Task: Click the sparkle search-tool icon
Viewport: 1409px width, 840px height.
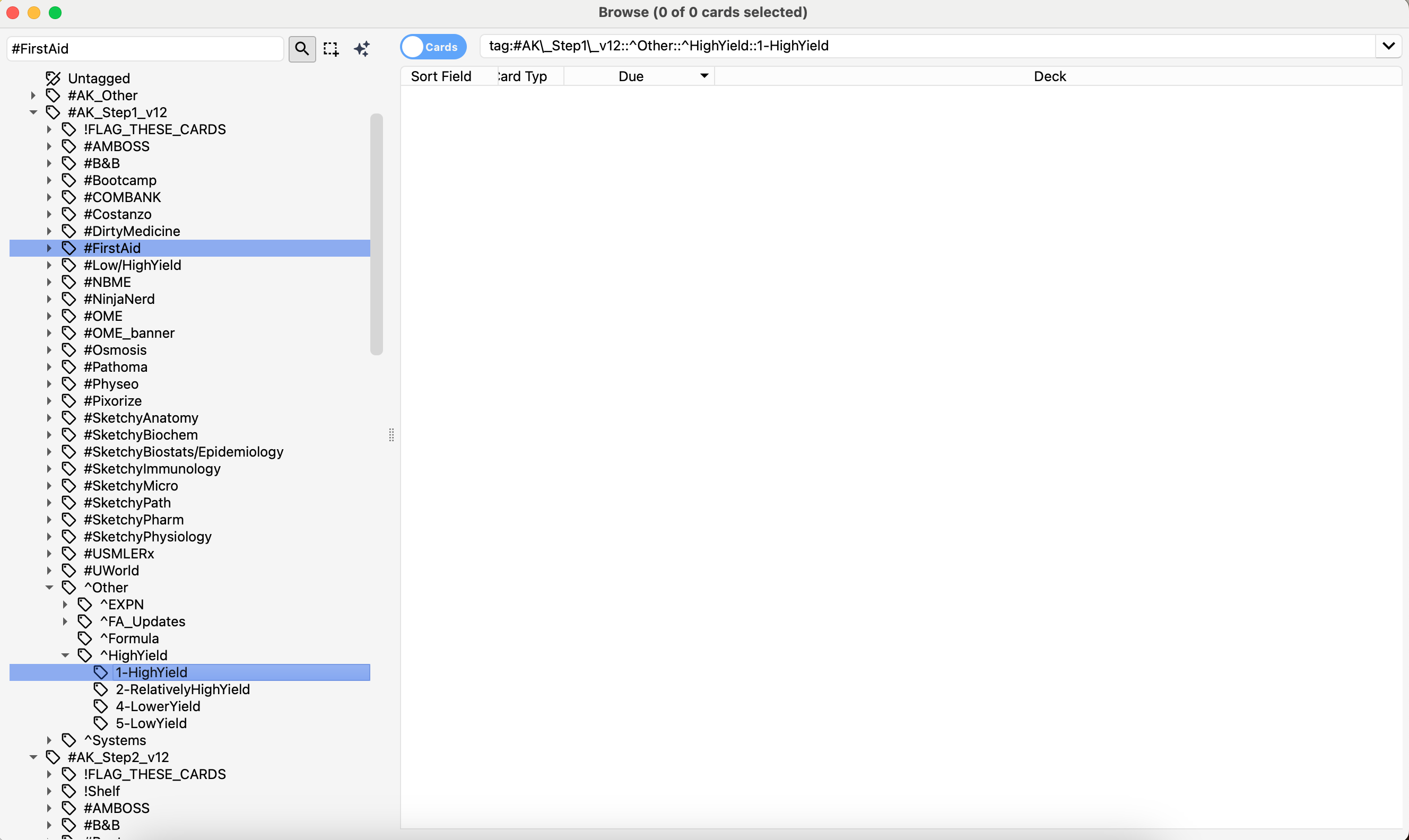Action: (x=362, y=49)
